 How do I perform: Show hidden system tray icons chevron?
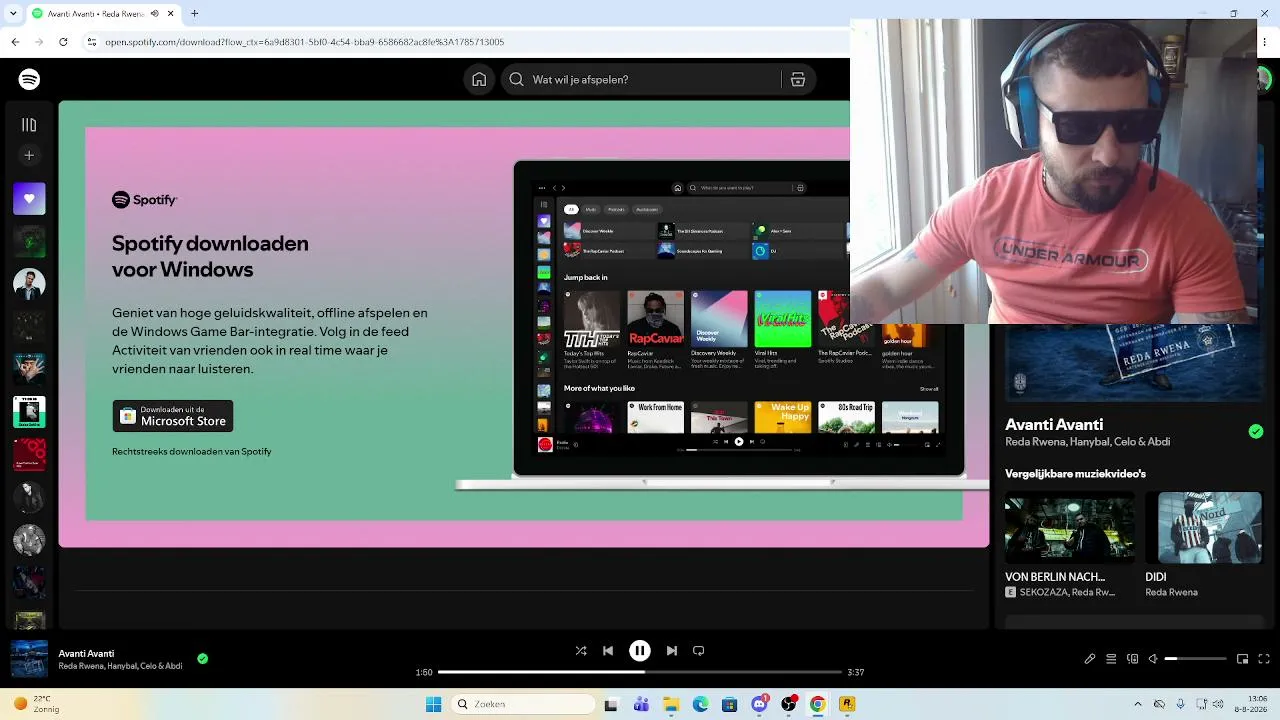click(1138, 705)
